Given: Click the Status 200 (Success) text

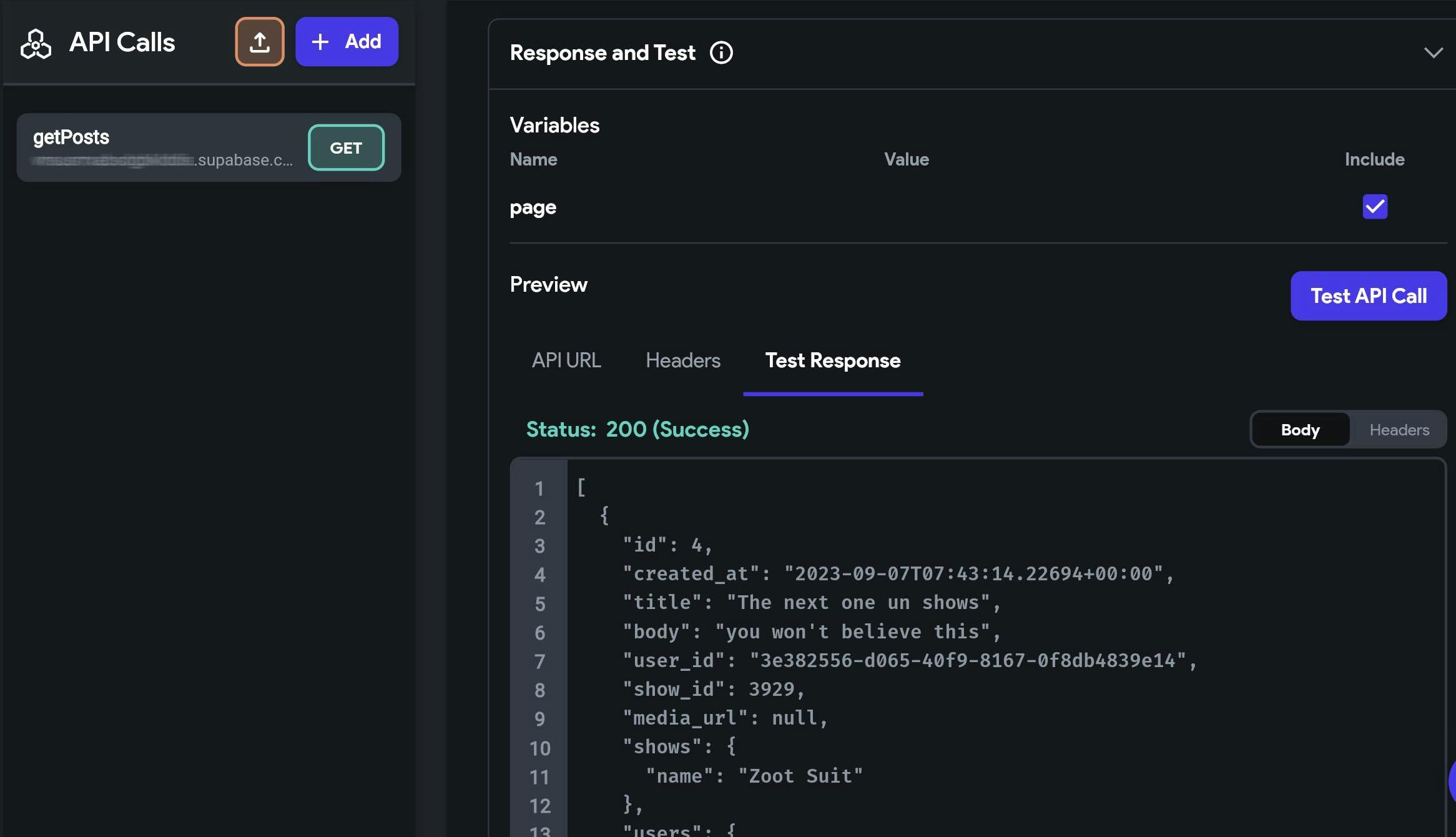Looking at the screenshot, I should 637,429.
